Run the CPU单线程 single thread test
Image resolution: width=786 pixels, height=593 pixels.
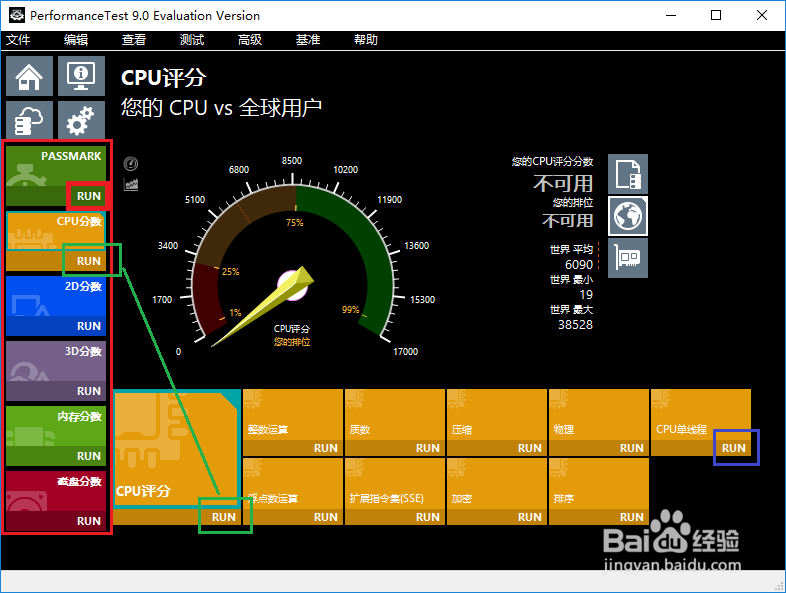[733, 448]
